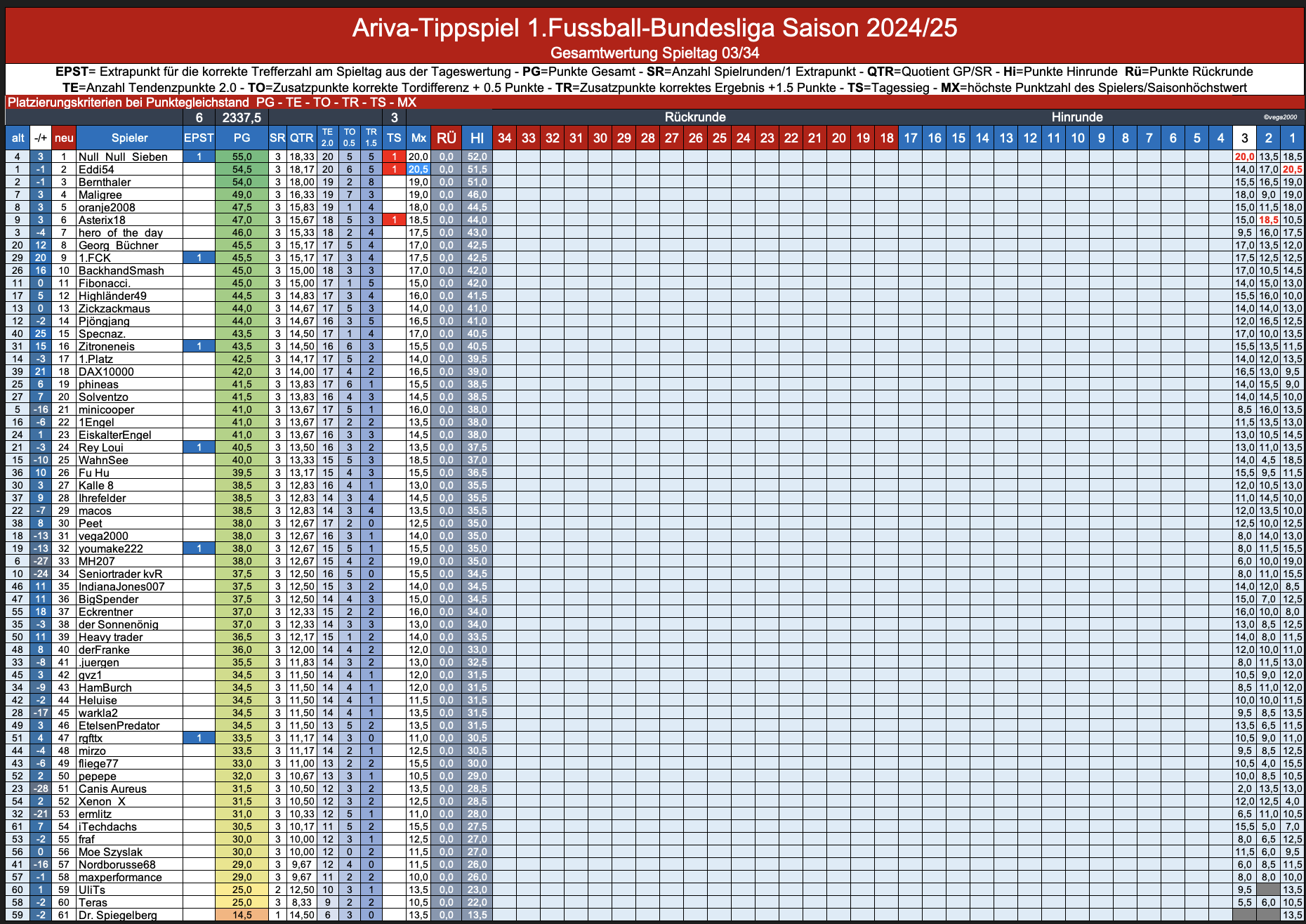Select maxperformance in player column
The image size is (1306, 924).
pos(129,877)
